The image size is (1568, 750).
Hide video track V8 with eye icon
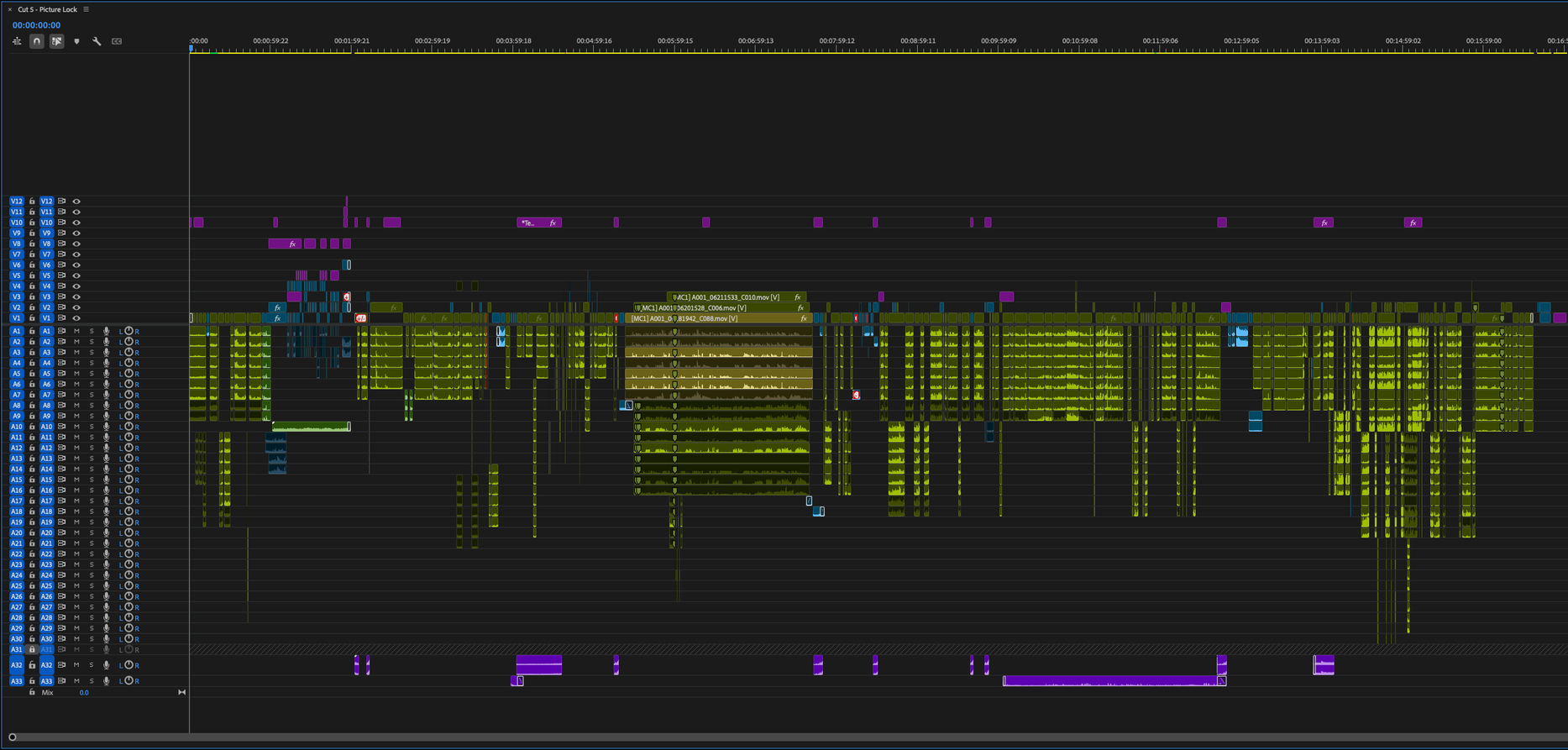(76, 244)
